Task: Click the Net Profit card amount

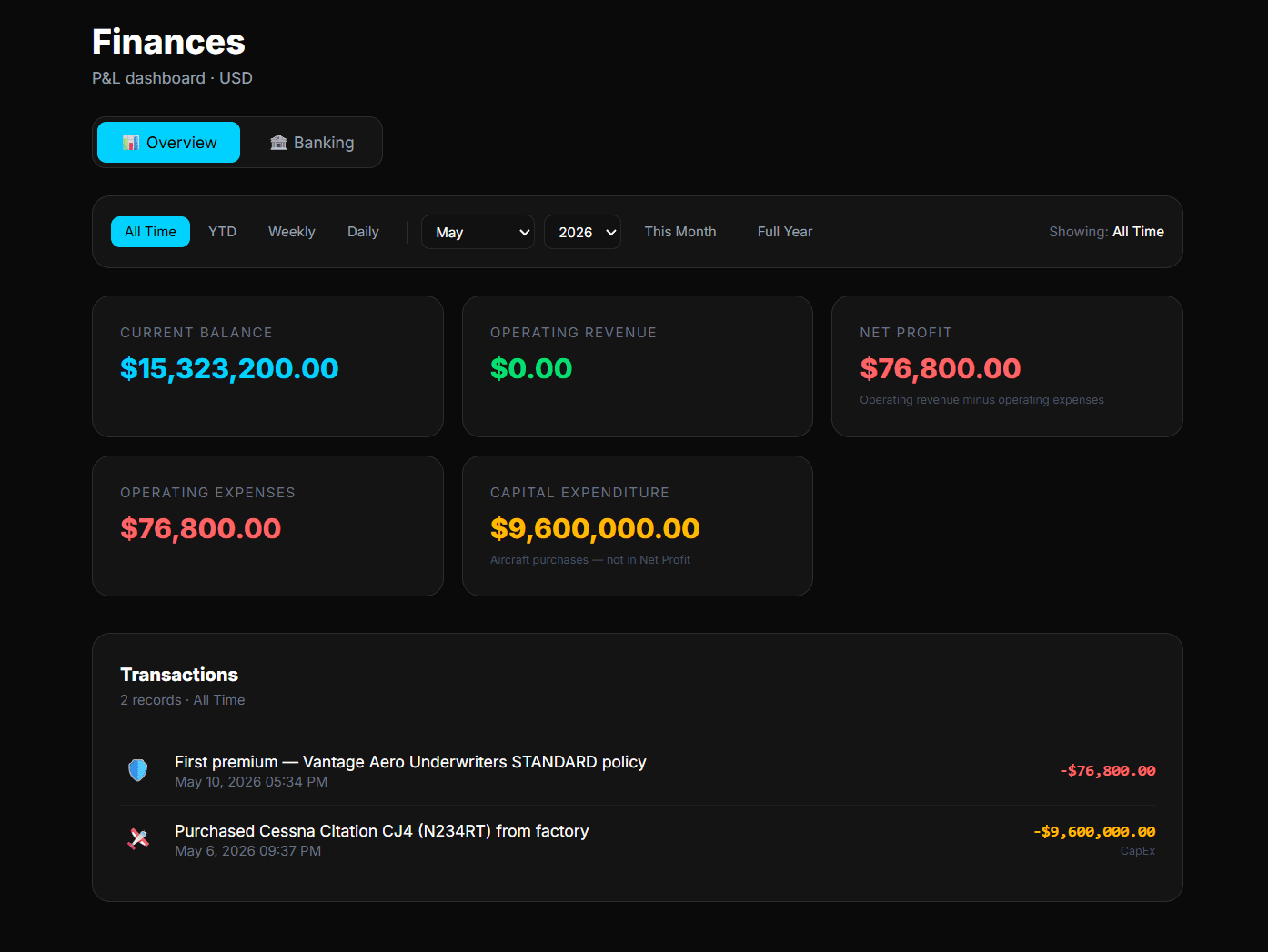Action: pos(941,368)
